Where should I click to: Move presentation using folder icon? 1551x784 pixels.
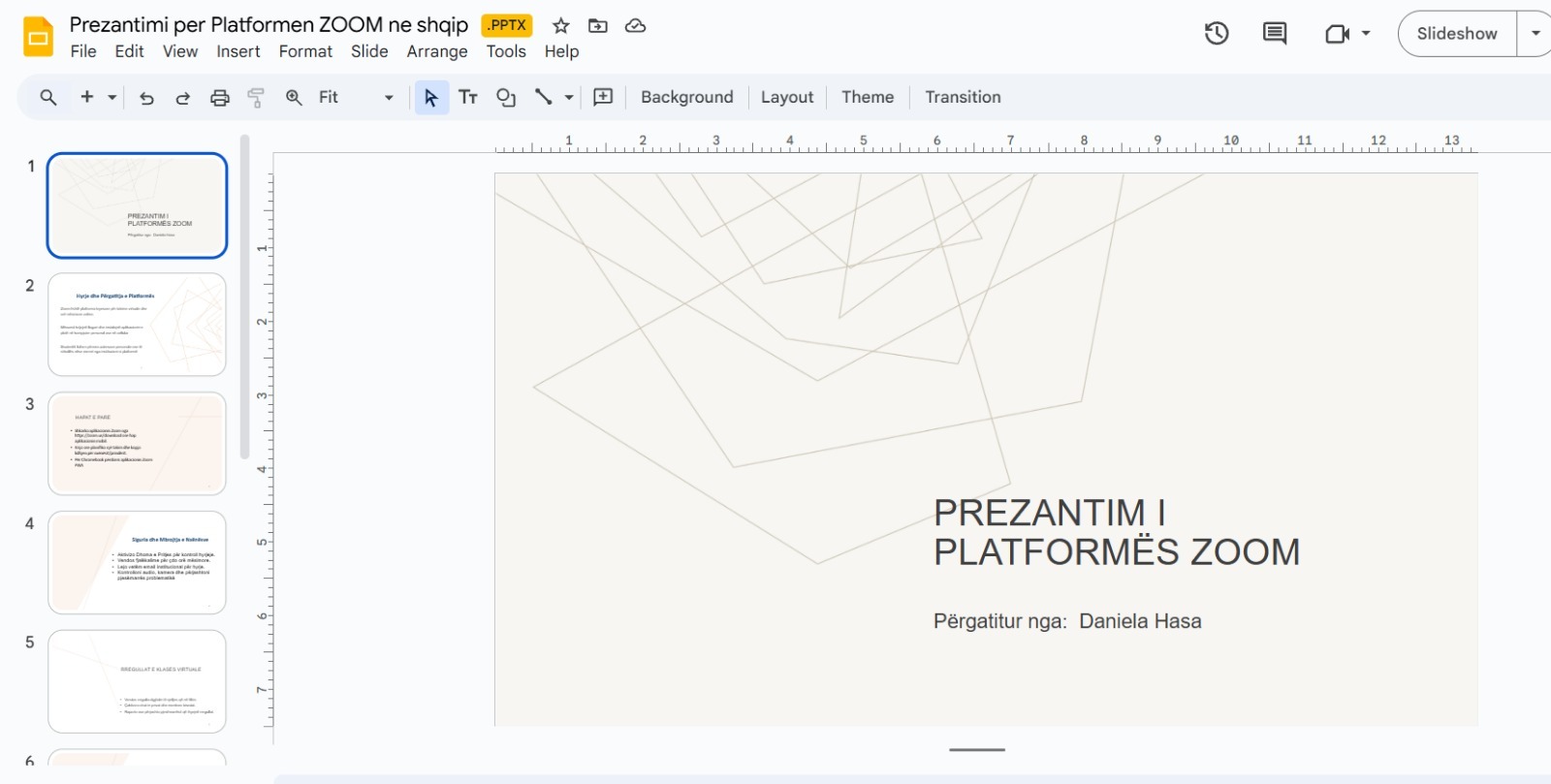point(598,26)
